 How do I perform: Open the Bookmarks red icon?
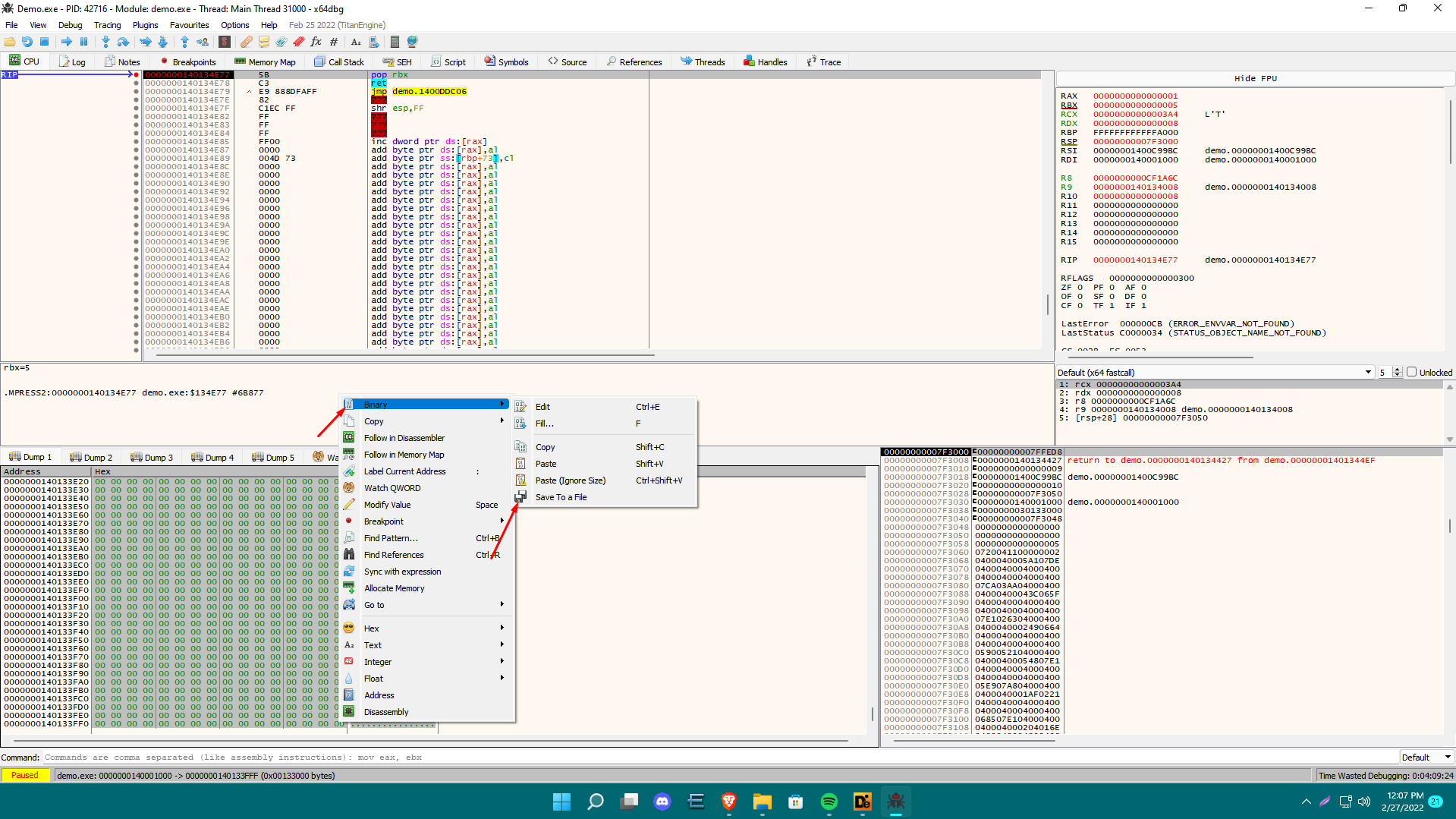pos(299,42)
